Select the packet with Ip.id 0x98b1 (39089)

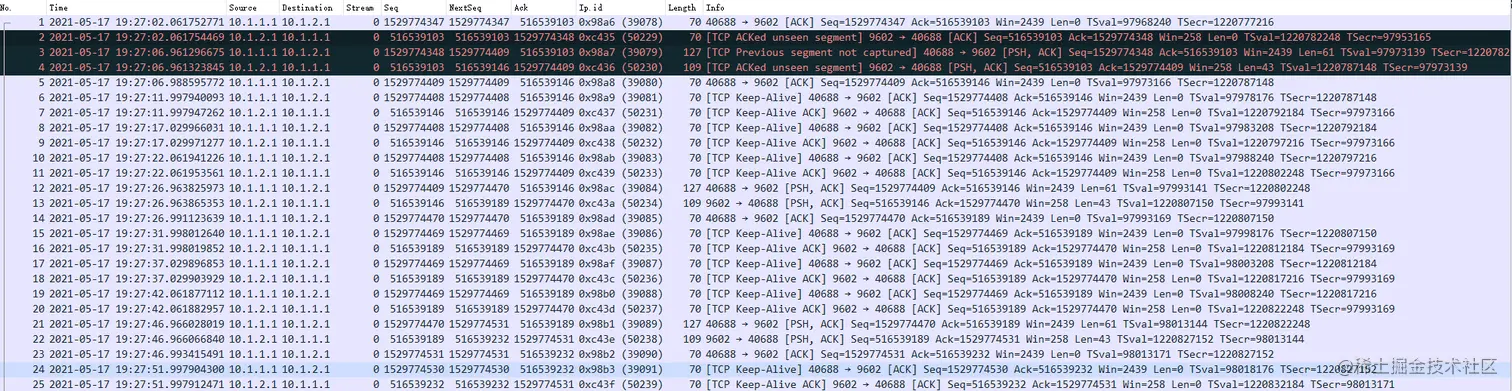click(x=756, y=323)
